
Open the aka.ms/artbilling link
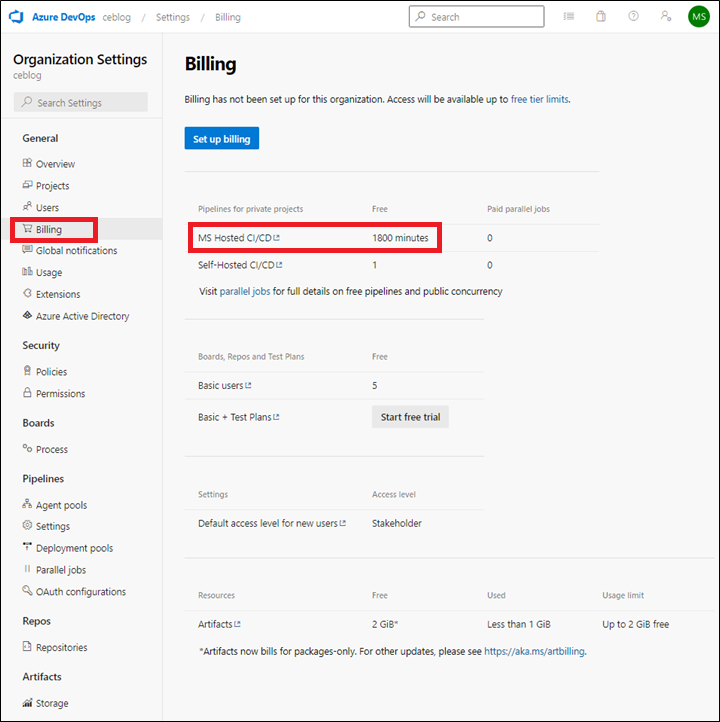click(534, 651)
